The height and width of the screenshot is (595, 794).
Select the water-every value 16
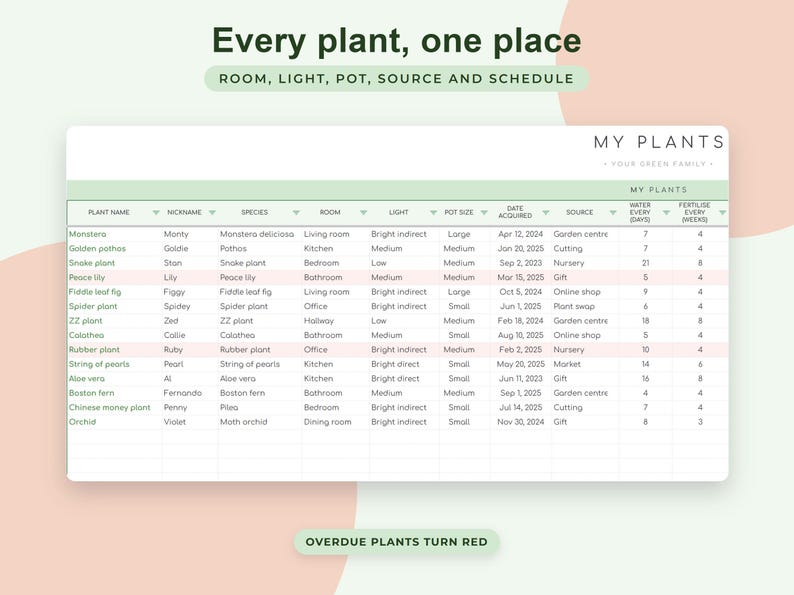(645, 378)
